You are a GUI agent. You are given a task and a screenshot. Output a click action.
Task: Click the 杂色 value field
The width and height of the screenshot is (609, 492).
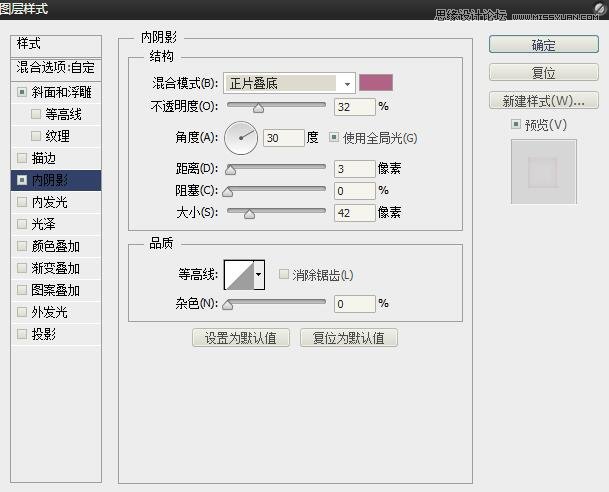coord(355,304)
